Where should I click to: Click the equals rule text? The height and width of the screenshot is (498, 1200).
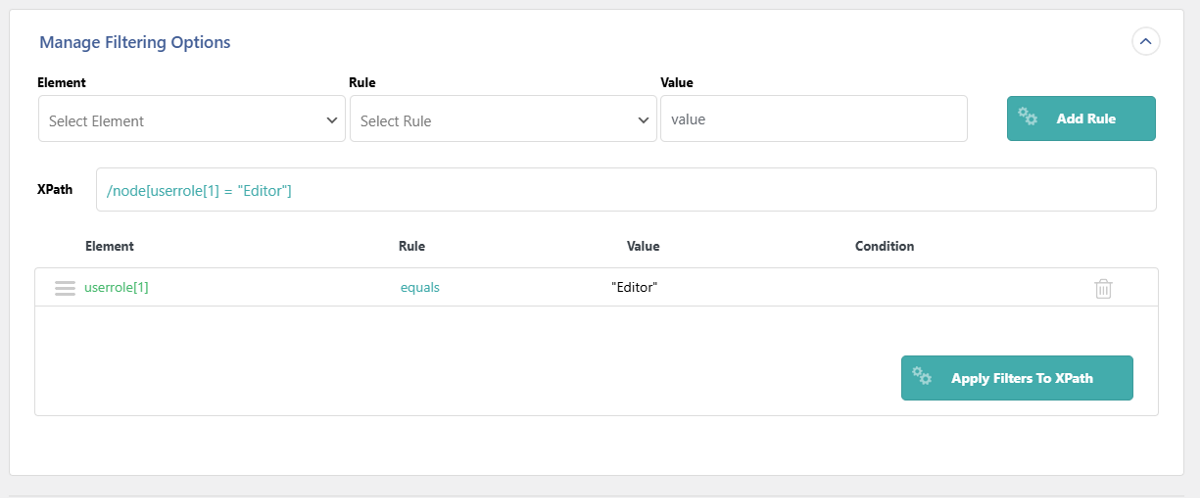[x=420, y=288]
